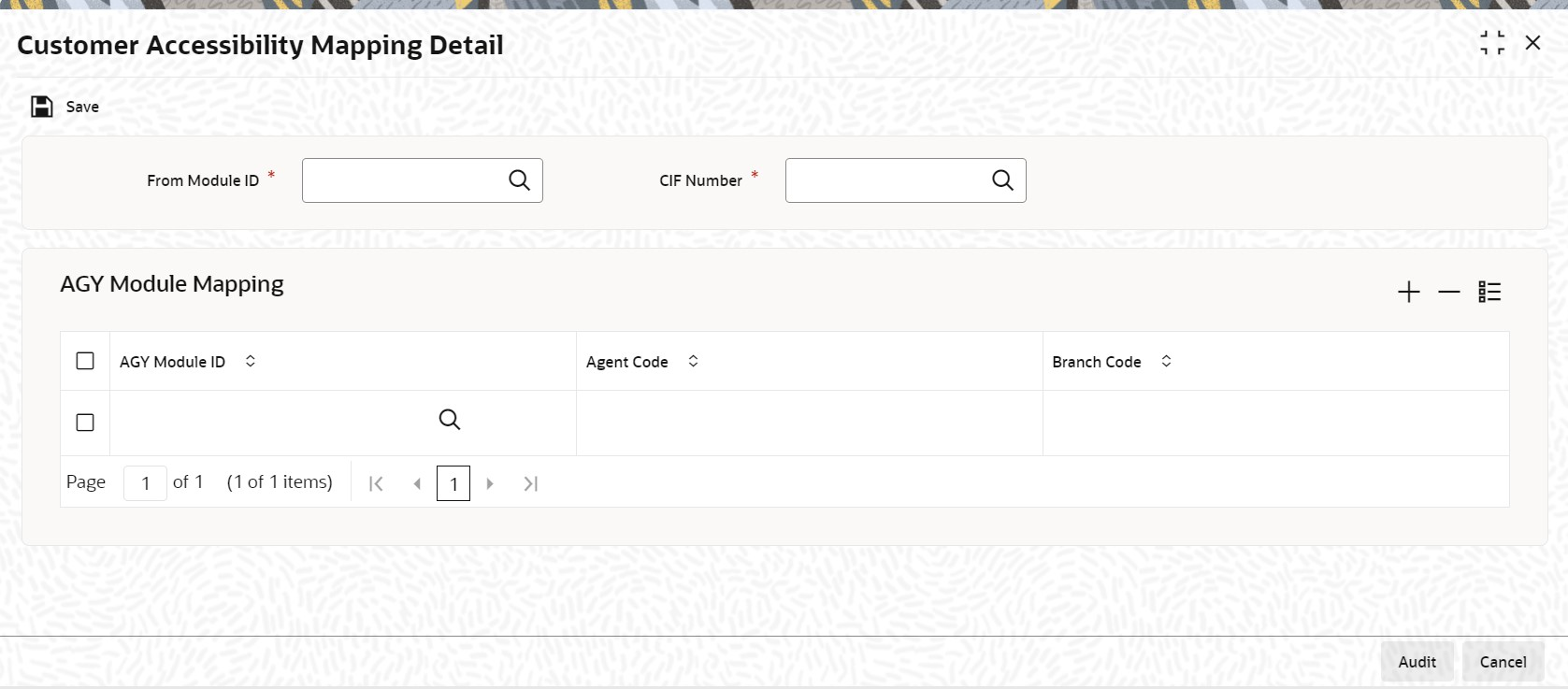Screen dimensions: 1568x689
Task: Click the Agent Code column header text
Action: pyautogui.click(x=627, y=362)
